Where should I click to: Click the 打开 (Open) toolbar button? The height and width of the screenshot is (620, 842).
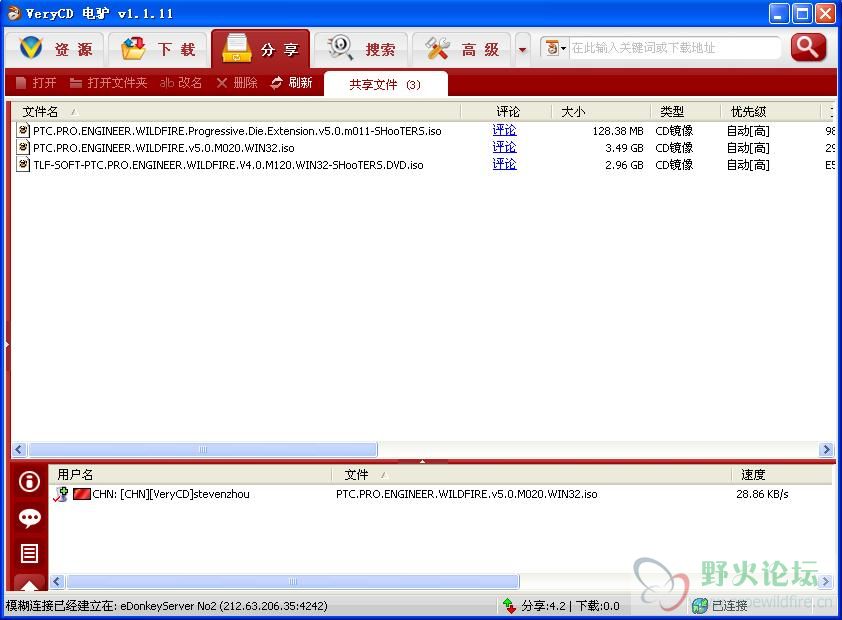(36, 83)
